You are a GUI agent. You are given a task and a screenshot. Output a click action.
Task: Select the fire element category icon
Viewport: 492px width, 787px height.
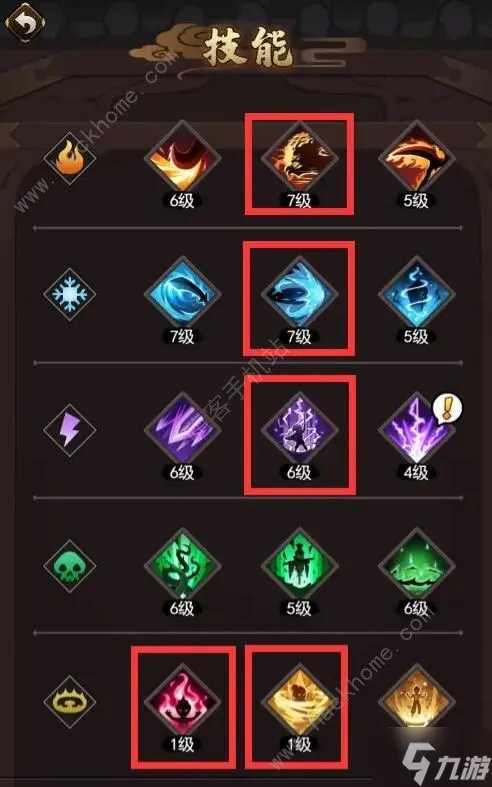click(x=69, y=159)
